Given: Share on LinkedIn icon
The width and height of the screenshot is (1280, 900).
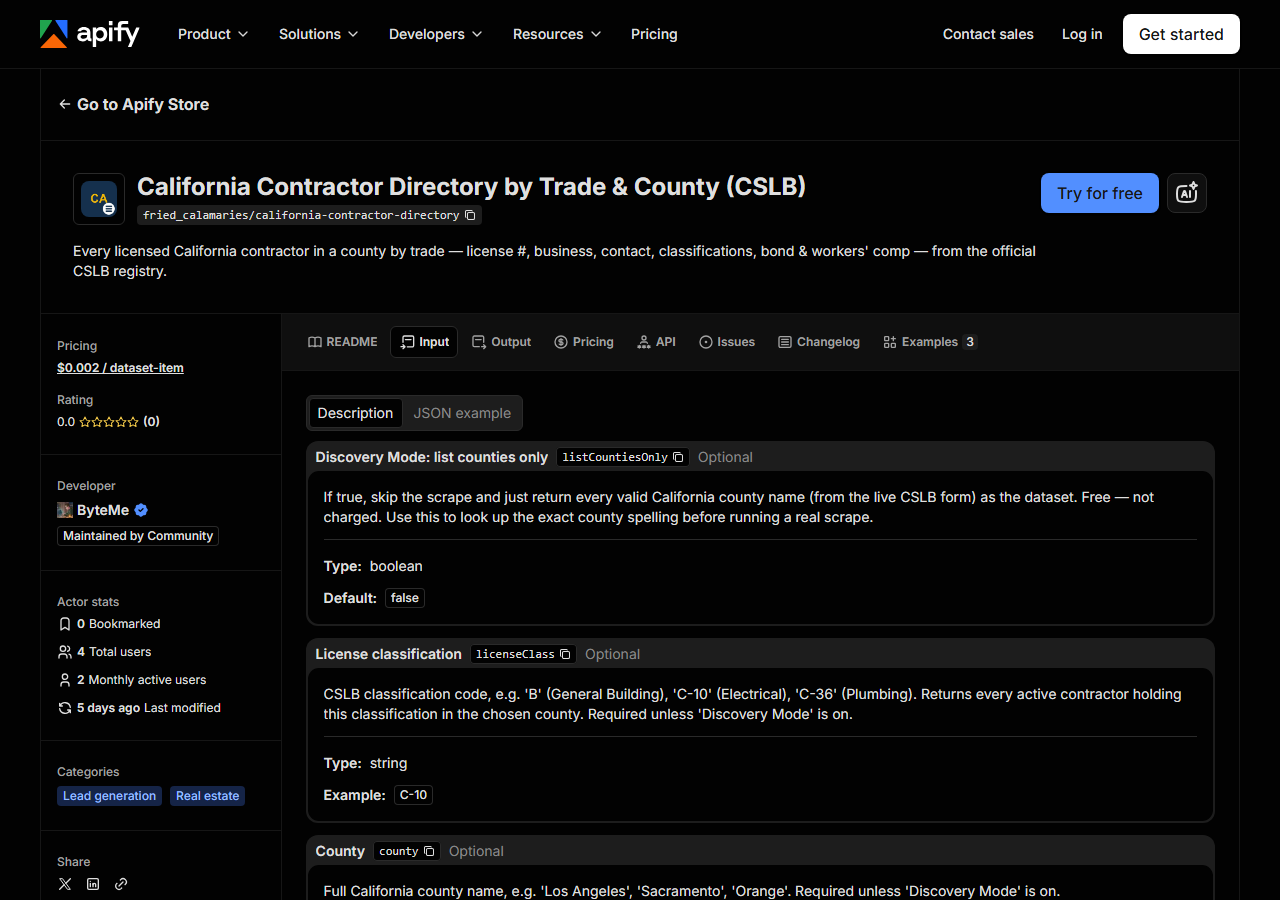Looking at the screenshot, I should (x=93, y=884).
